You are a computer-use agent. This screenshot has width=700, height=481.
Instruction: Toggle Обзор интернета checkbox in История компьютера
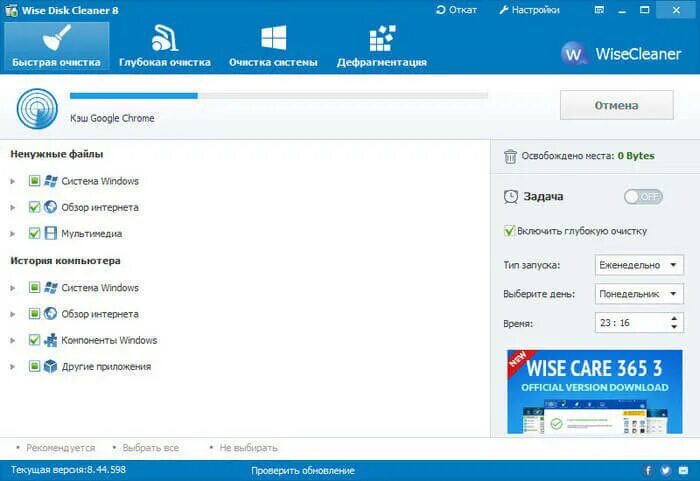pyautogui.click(x=34, y=314)
